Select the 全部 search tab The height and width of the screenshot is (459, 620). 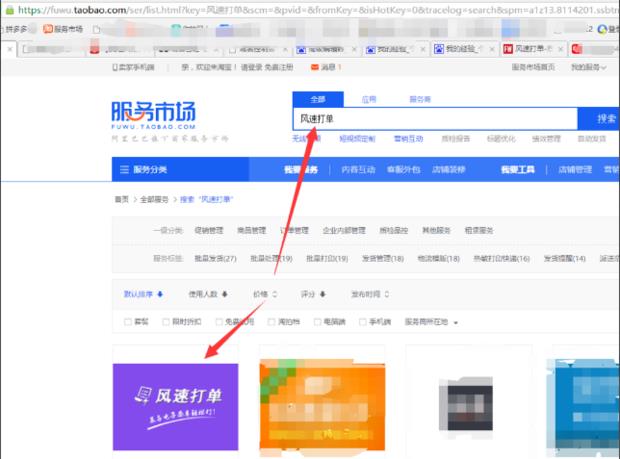[318, 99]
